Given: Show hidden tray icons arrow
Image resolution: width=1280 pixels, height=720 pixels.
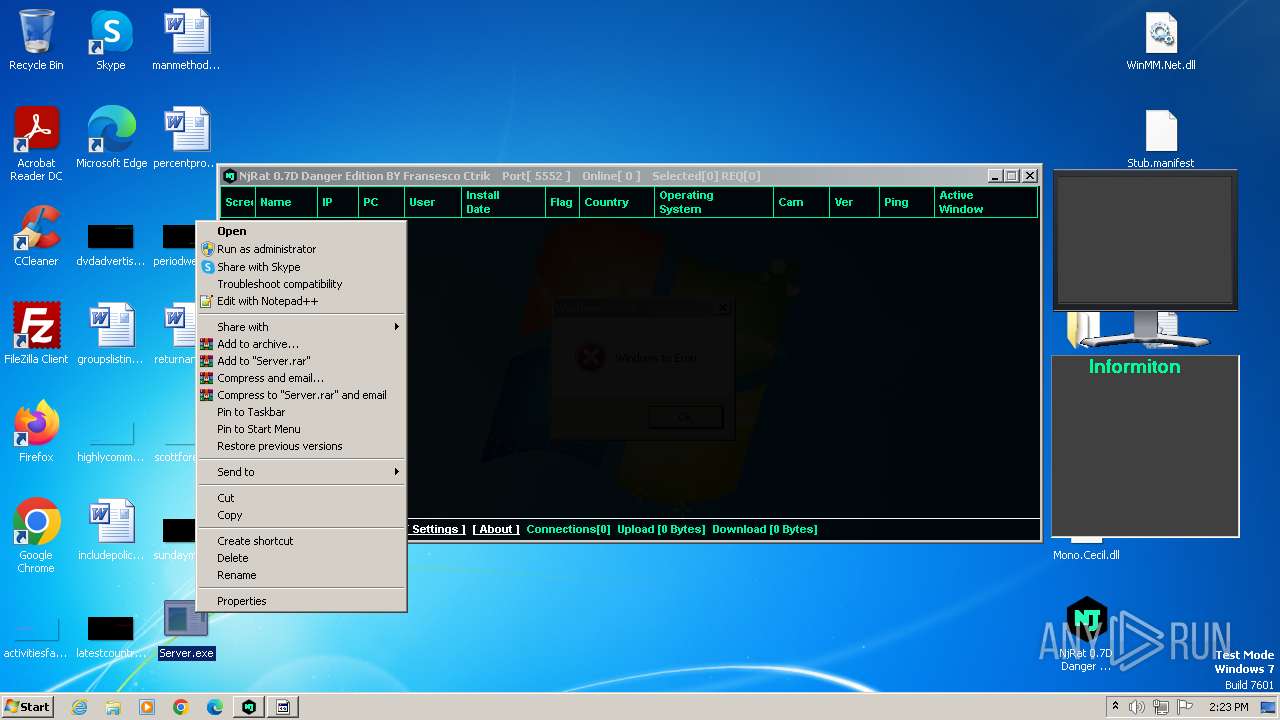Looking at the screenshot, I should click(1115, 707).
